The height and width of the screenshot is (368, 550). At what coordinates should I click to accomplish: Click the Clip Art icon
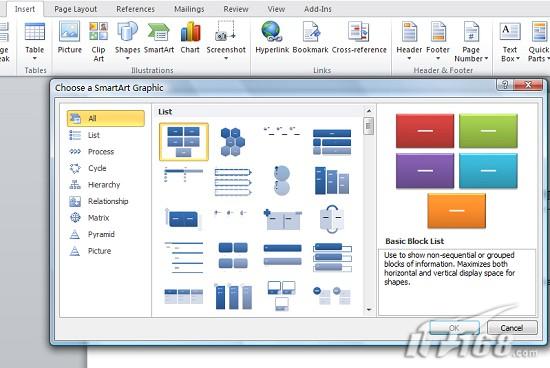point(98,32)
